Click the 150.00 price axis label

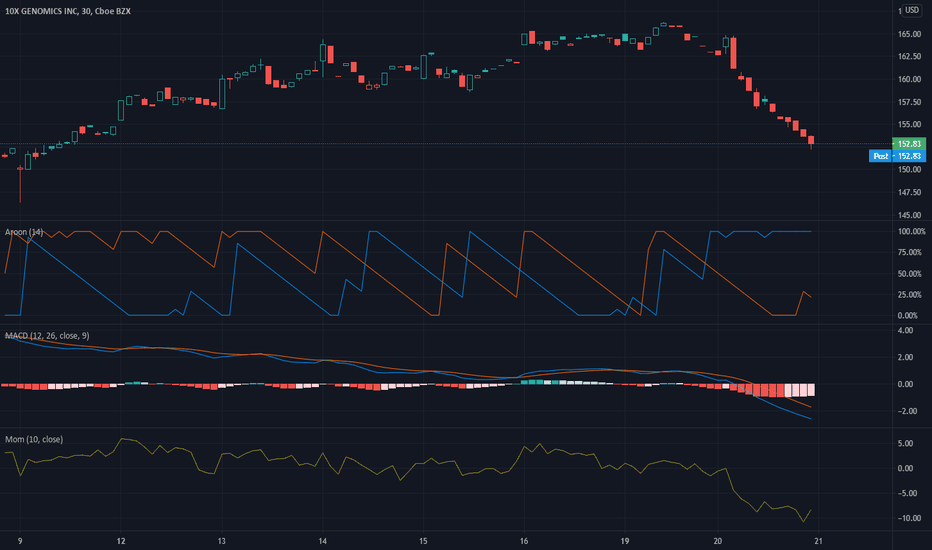[x=909, y=169]
